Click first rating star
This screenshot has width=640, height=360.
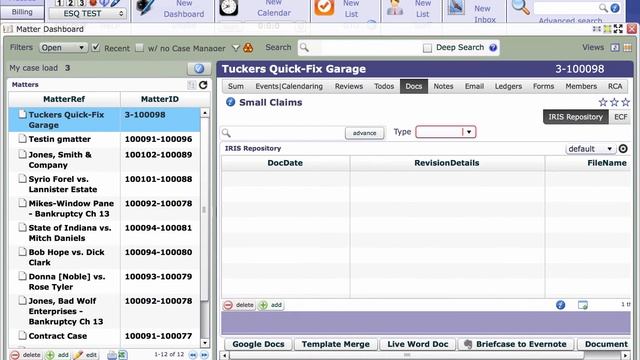coord(603,102)
